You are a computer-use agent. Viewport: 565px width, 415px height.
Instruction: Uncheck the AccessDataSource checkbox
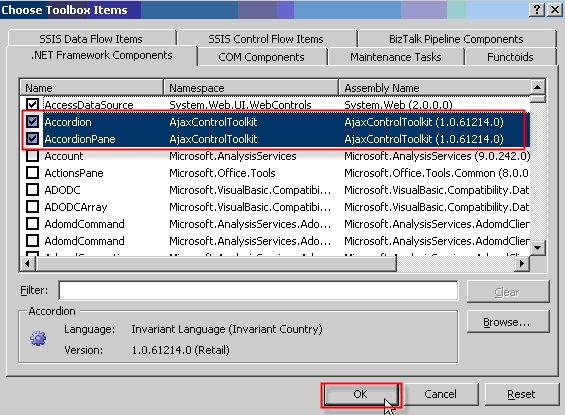pyautogui.click(x=32, y=104)
